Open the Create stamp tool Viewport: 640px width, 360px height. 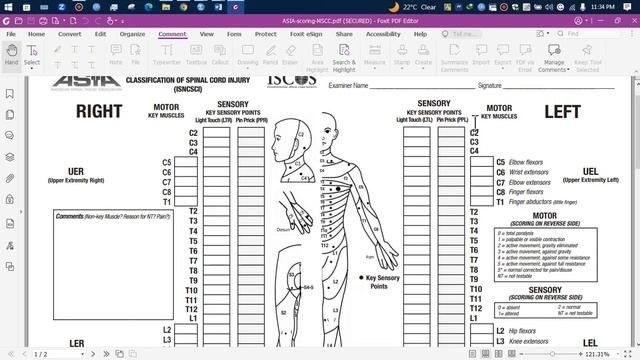click(x=423, y=55)
